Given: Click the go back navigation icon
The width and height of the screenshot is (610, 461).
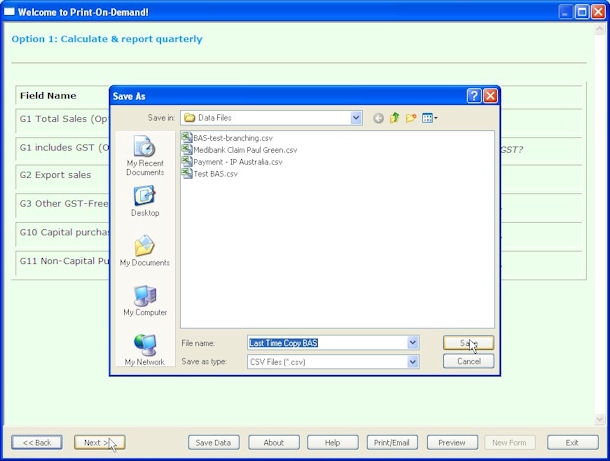Looking at the screenshot, I should [x=378, y=118].
